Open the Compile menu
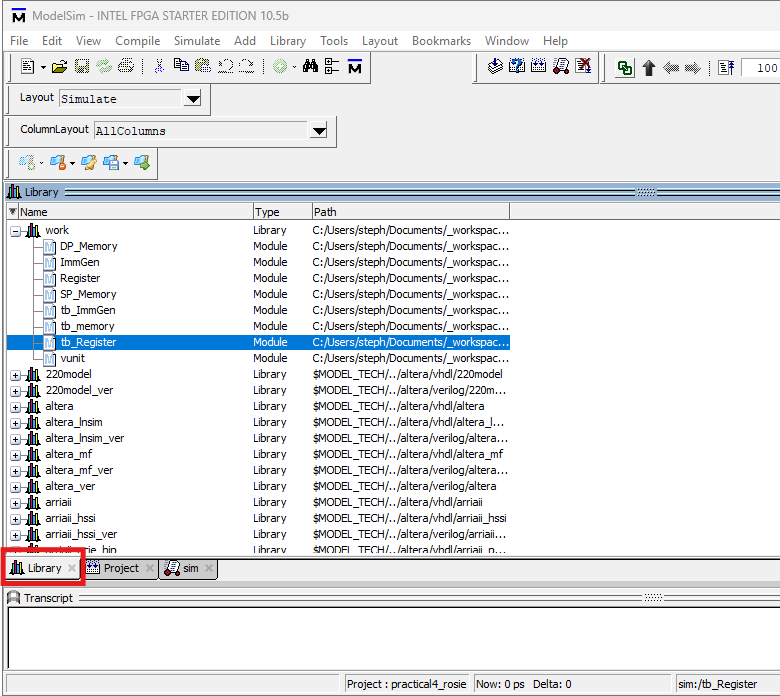Image resolution: width=780 pixels, height=696 pixels. (137, 41)
